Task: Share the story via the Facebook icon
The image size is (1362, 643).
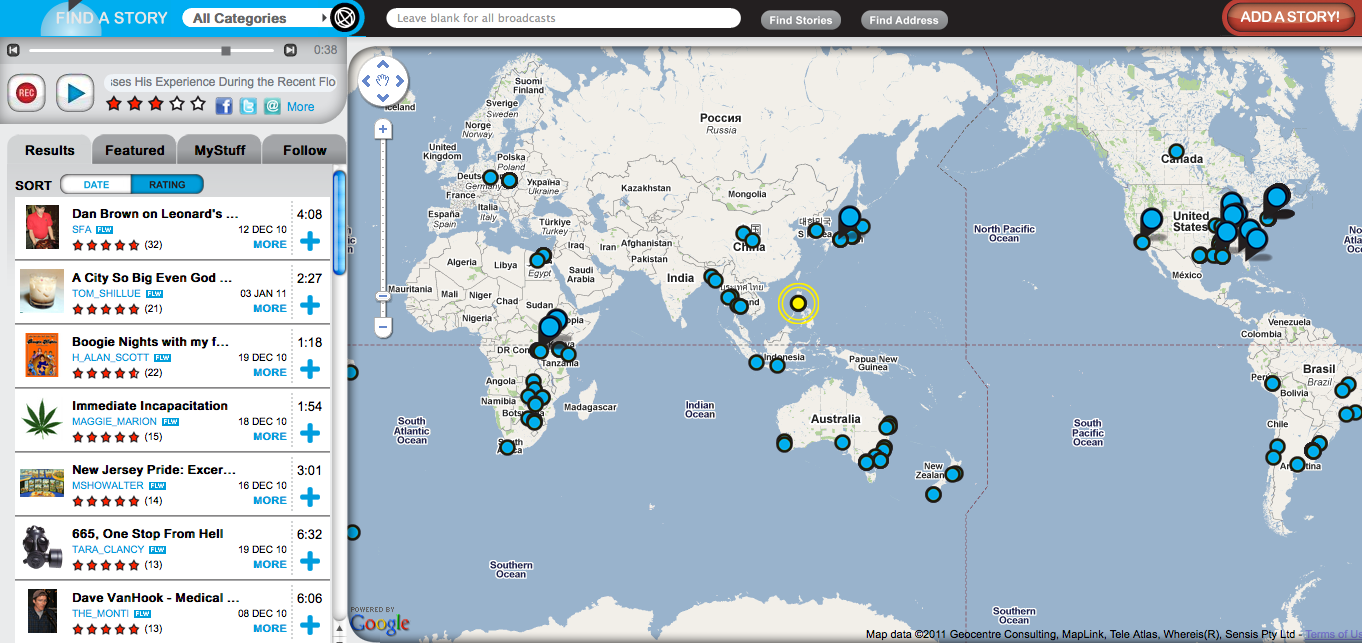Action: pos(224,106)
